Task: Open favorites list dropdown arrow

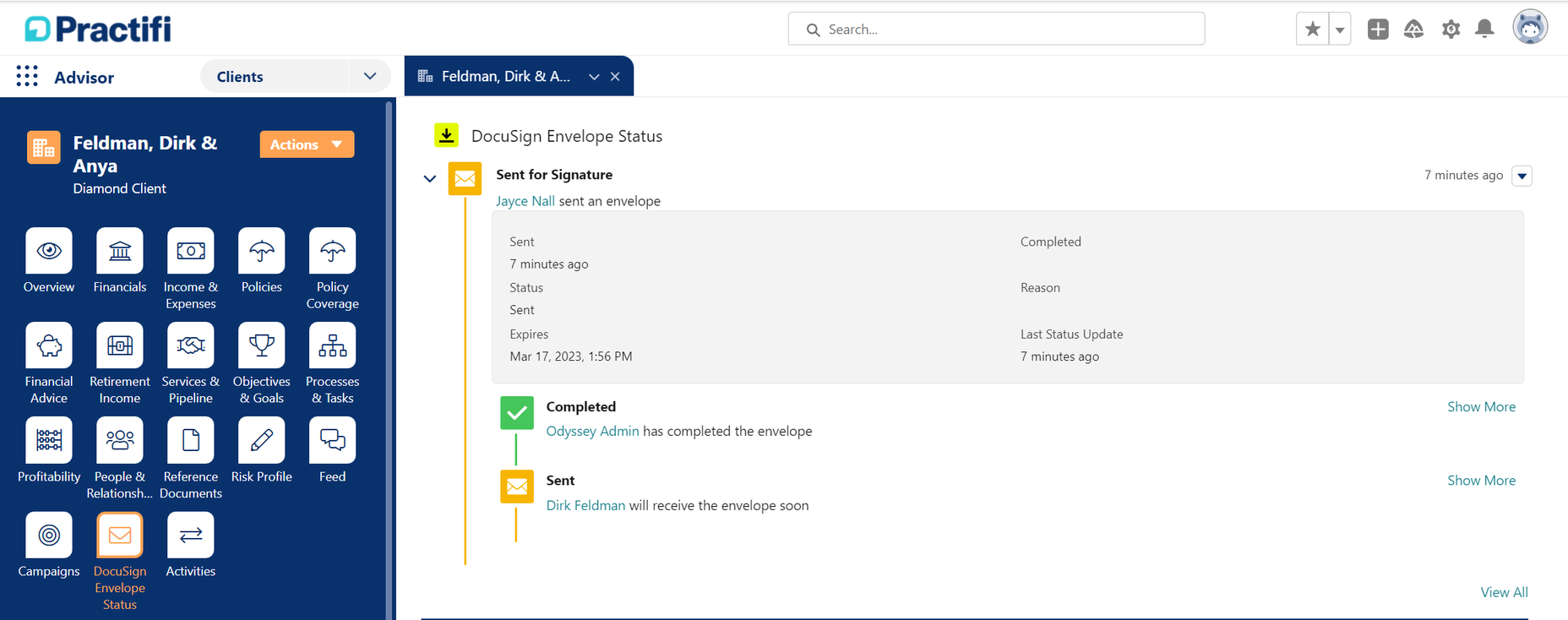Action: click(x=1340, y=30)
